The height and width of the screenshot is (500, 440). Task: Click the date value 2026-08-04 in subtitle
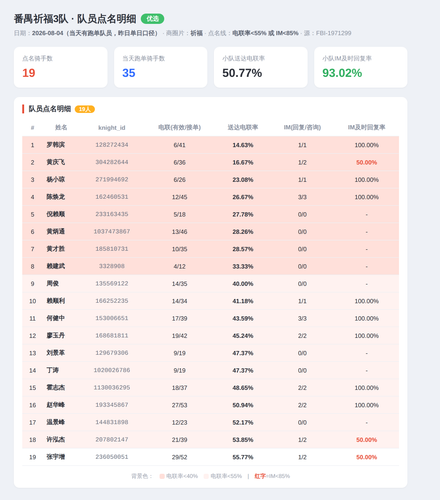click(48, 33)
